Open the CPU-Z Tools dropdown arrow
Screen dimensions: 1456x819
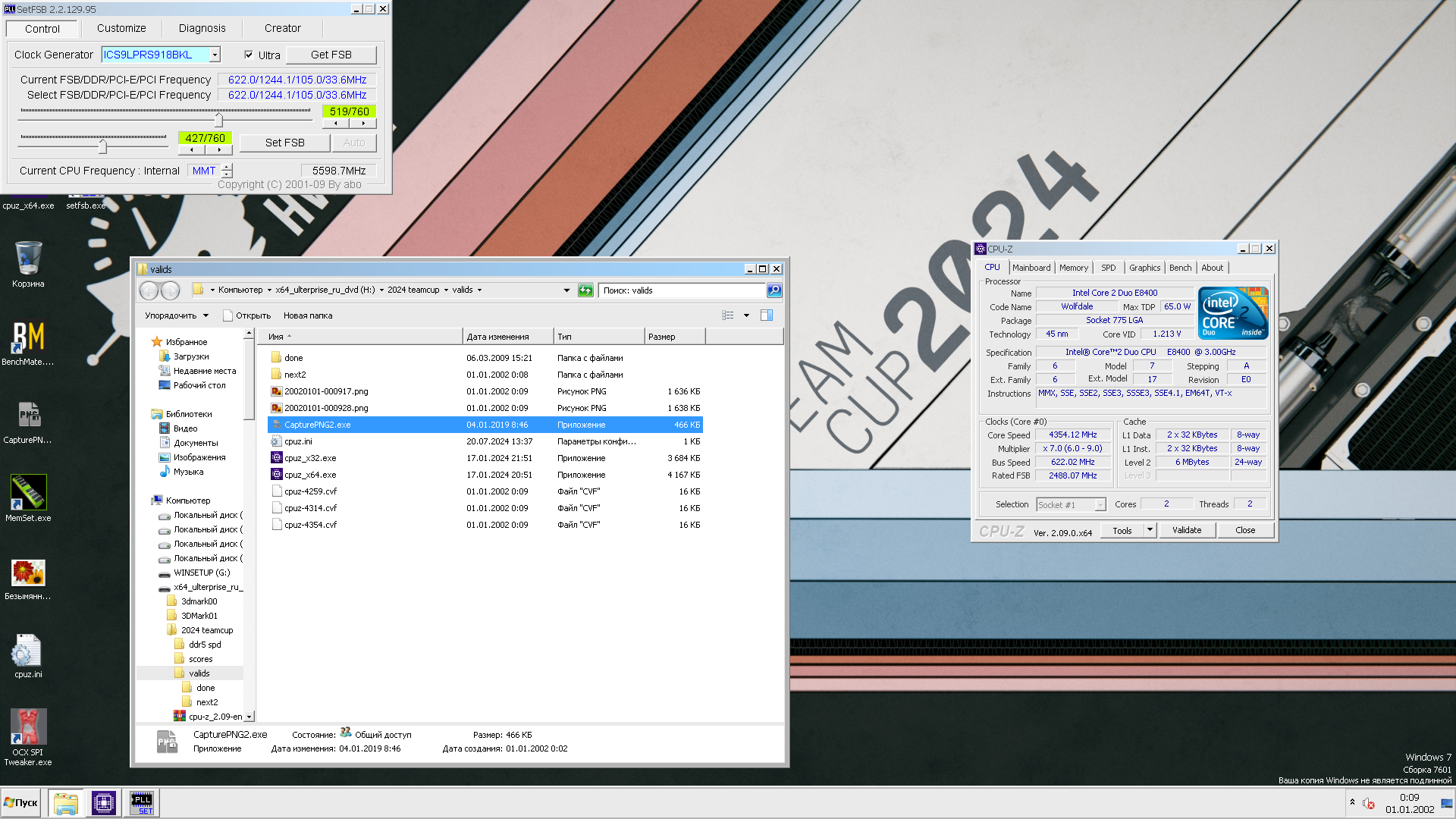(x=1150, y=530)
